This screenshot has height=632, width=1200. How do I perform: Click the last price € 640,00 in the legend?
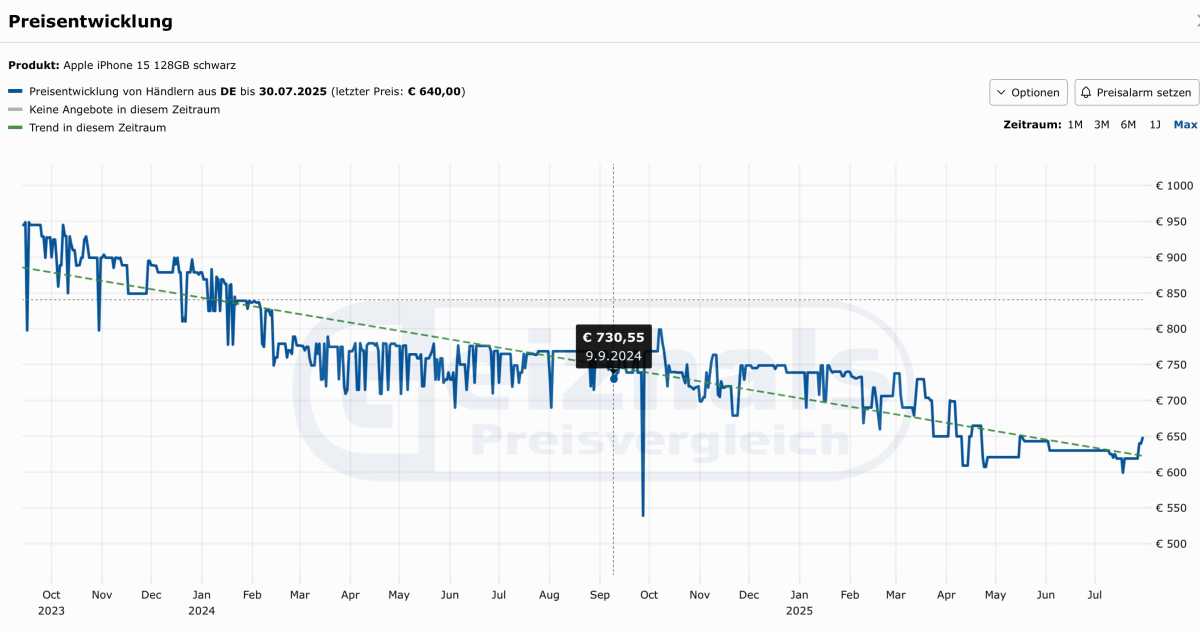pyautogui.click(x=433, y=91)
